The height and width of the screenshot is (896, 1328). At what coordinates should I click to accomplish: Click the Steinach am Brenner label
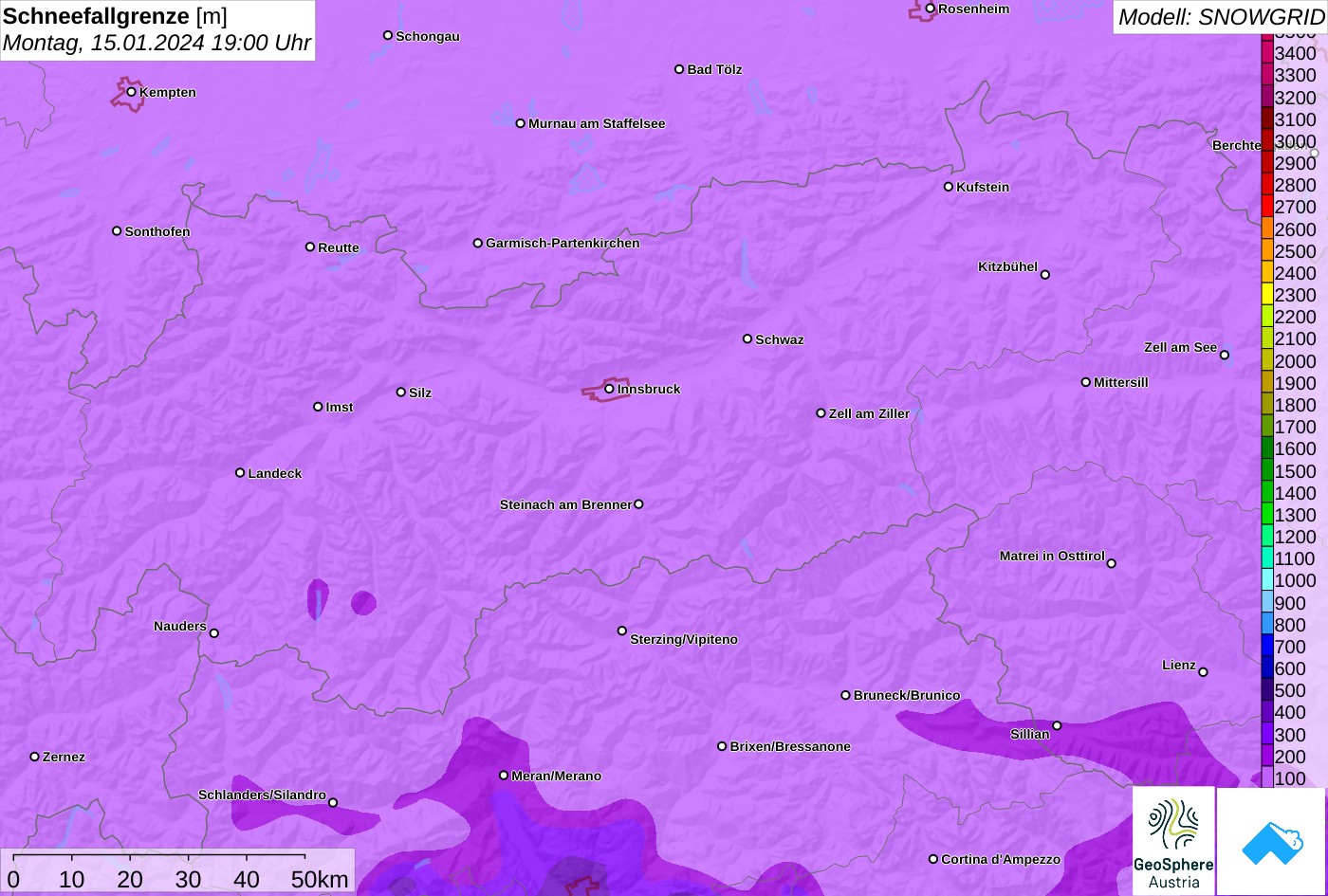[565, 504]
